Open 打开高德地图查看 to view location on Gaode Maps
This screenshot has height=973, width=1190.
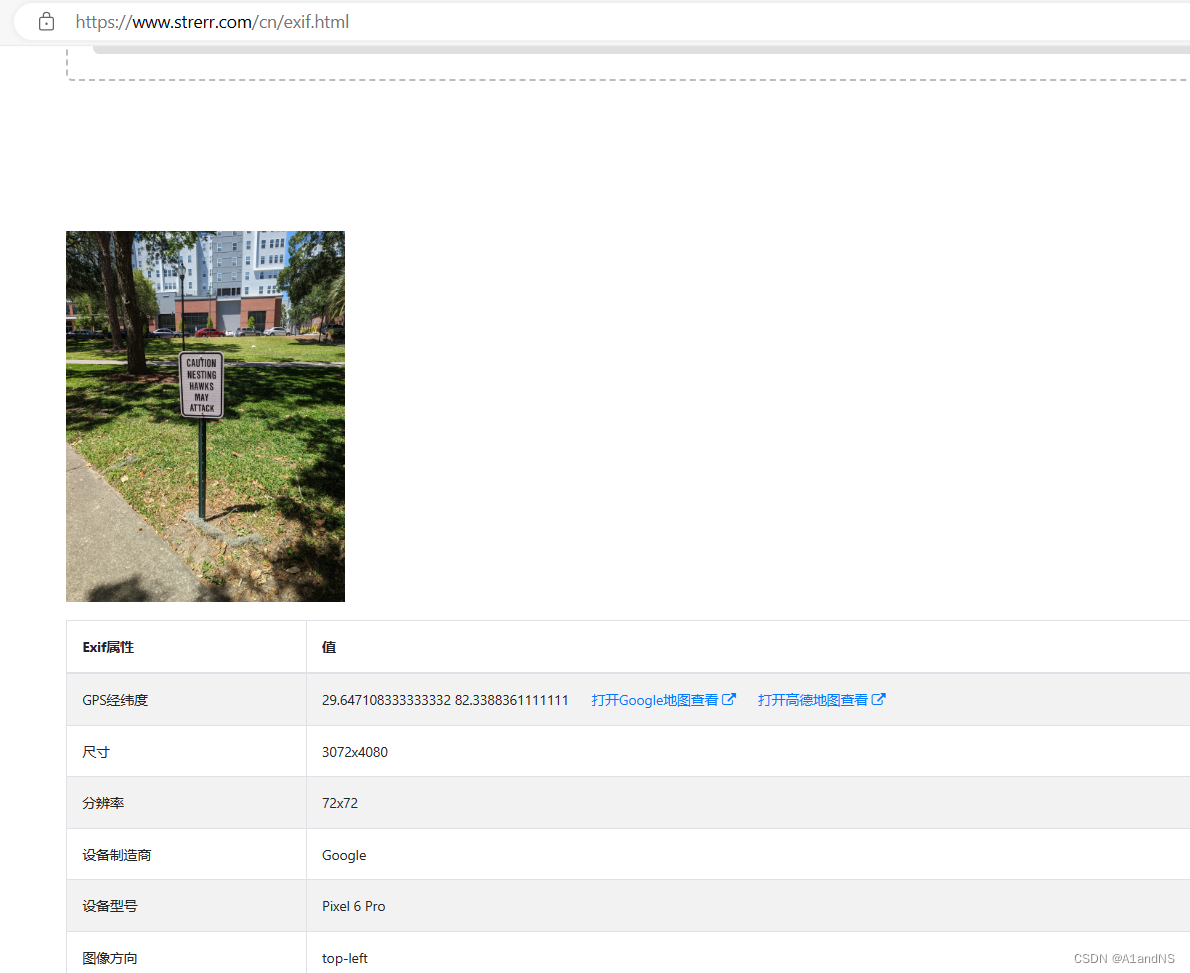click(x=813, y=699)
